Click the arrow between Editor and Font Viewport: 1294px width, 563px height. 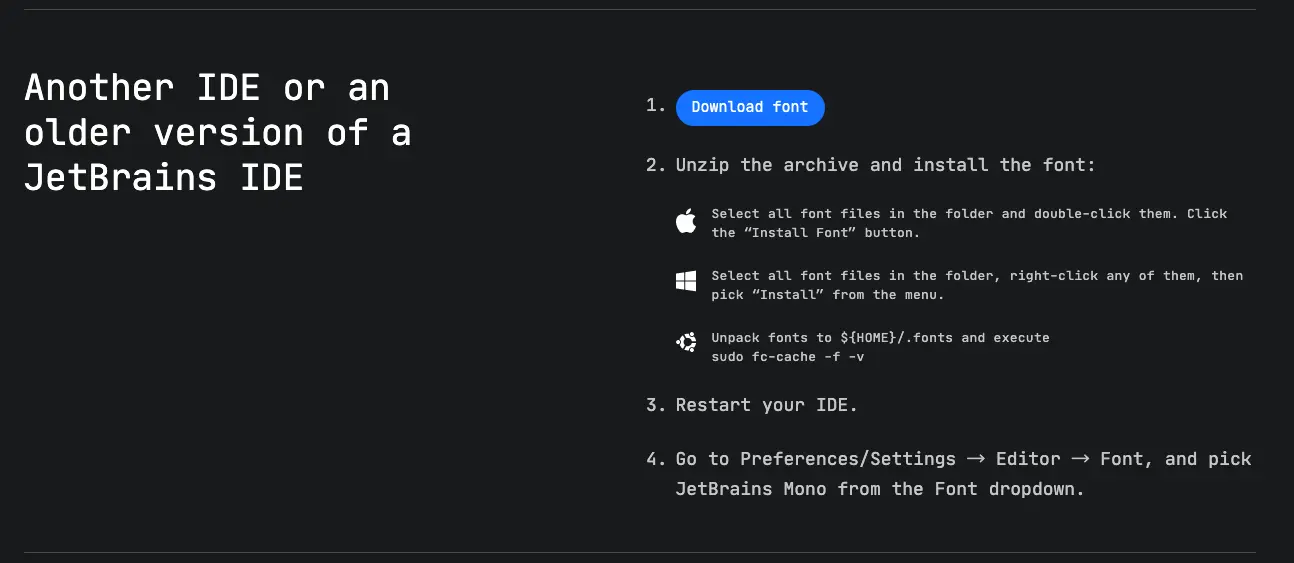pos(1080,459)
